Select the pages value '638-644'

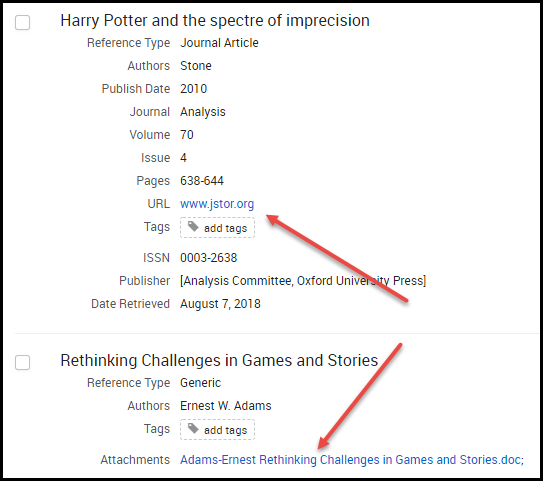pyautogui.click(x=202, y=181)
